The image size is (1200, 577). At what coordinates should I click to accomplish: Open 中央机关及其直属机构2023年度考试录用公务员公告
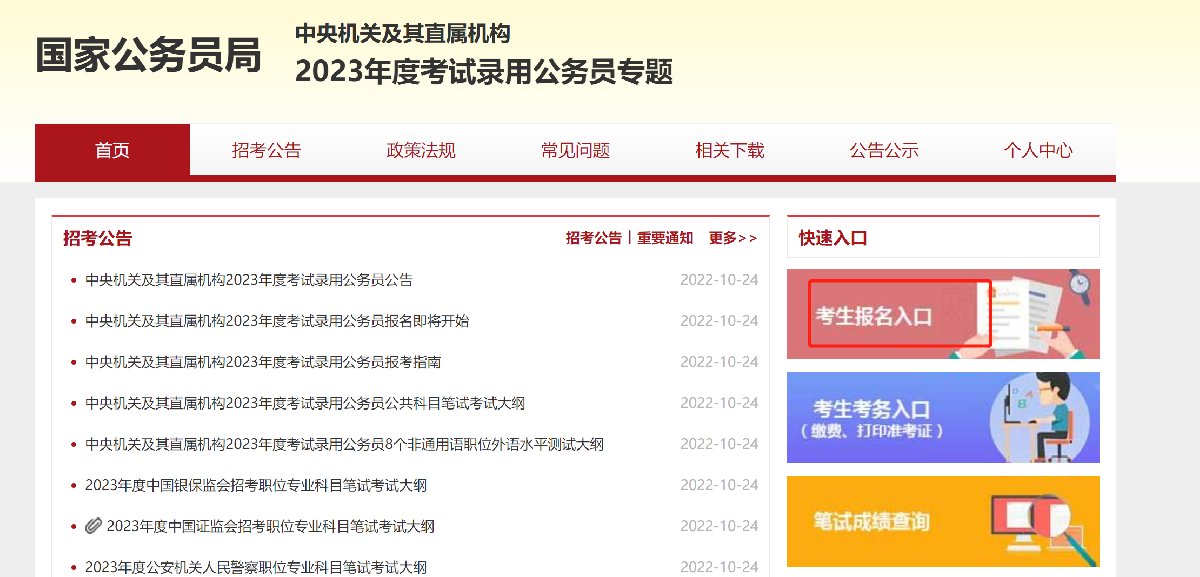249,280
